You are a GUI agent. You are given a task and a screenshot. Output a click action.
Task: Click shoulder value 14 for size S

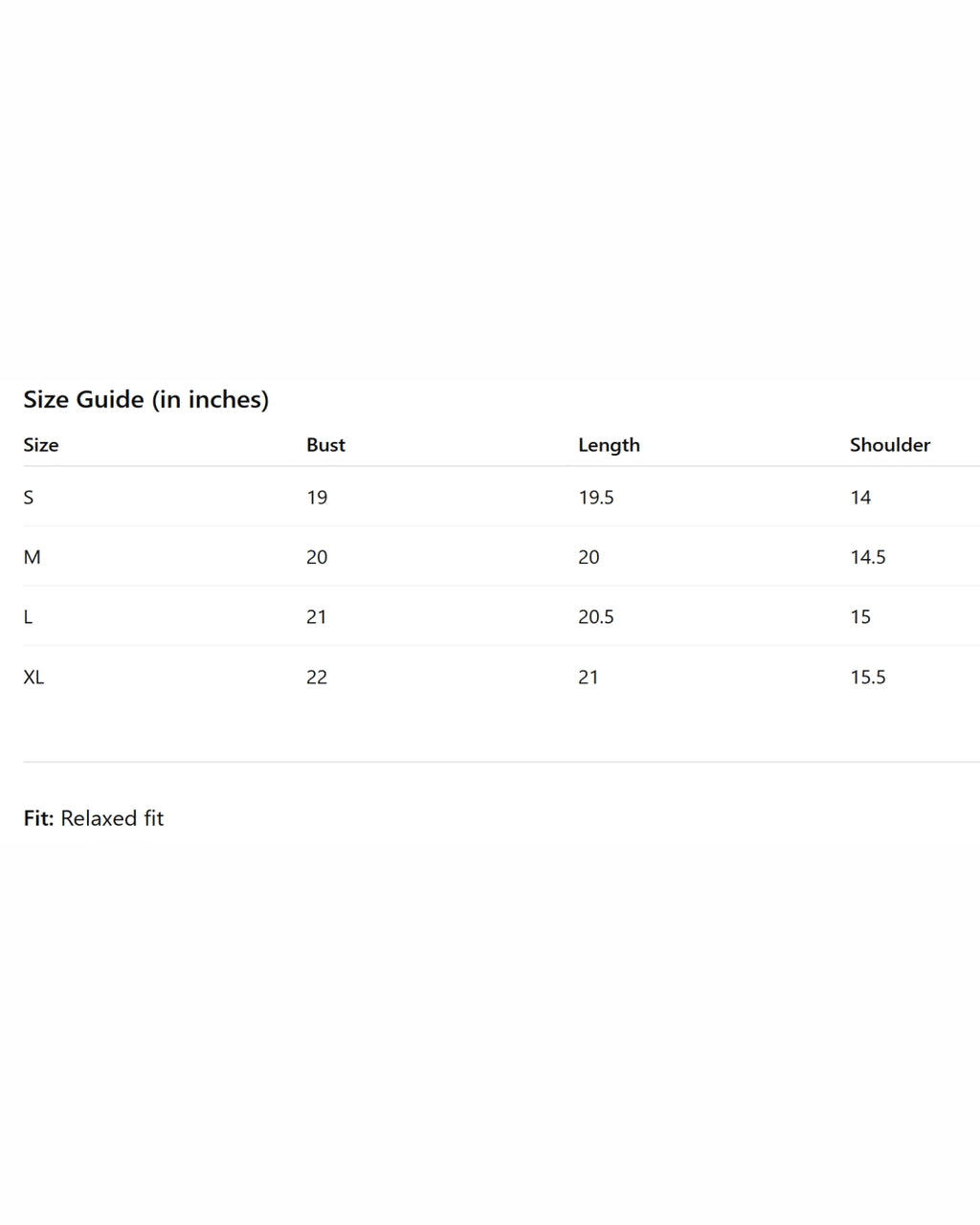tap(860, 497)
